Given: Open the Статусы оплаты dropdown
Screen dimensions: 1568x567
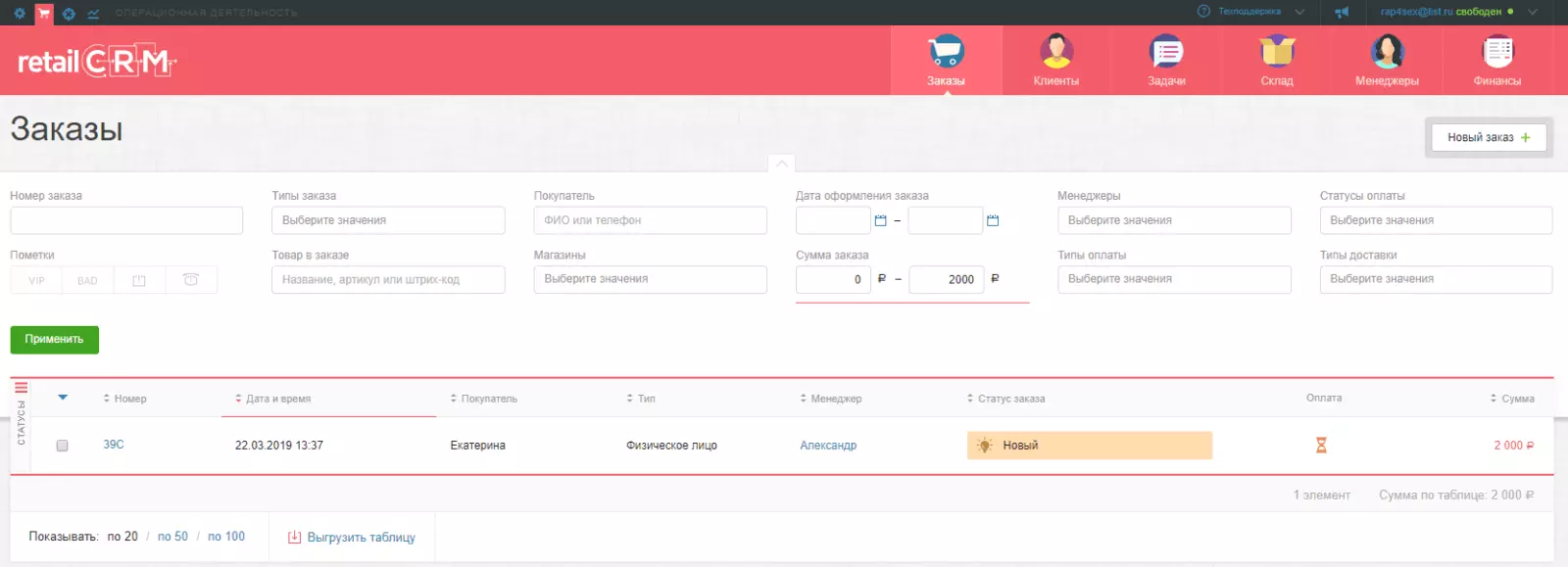Looking at the screenshot, I should coord(1436,220).
